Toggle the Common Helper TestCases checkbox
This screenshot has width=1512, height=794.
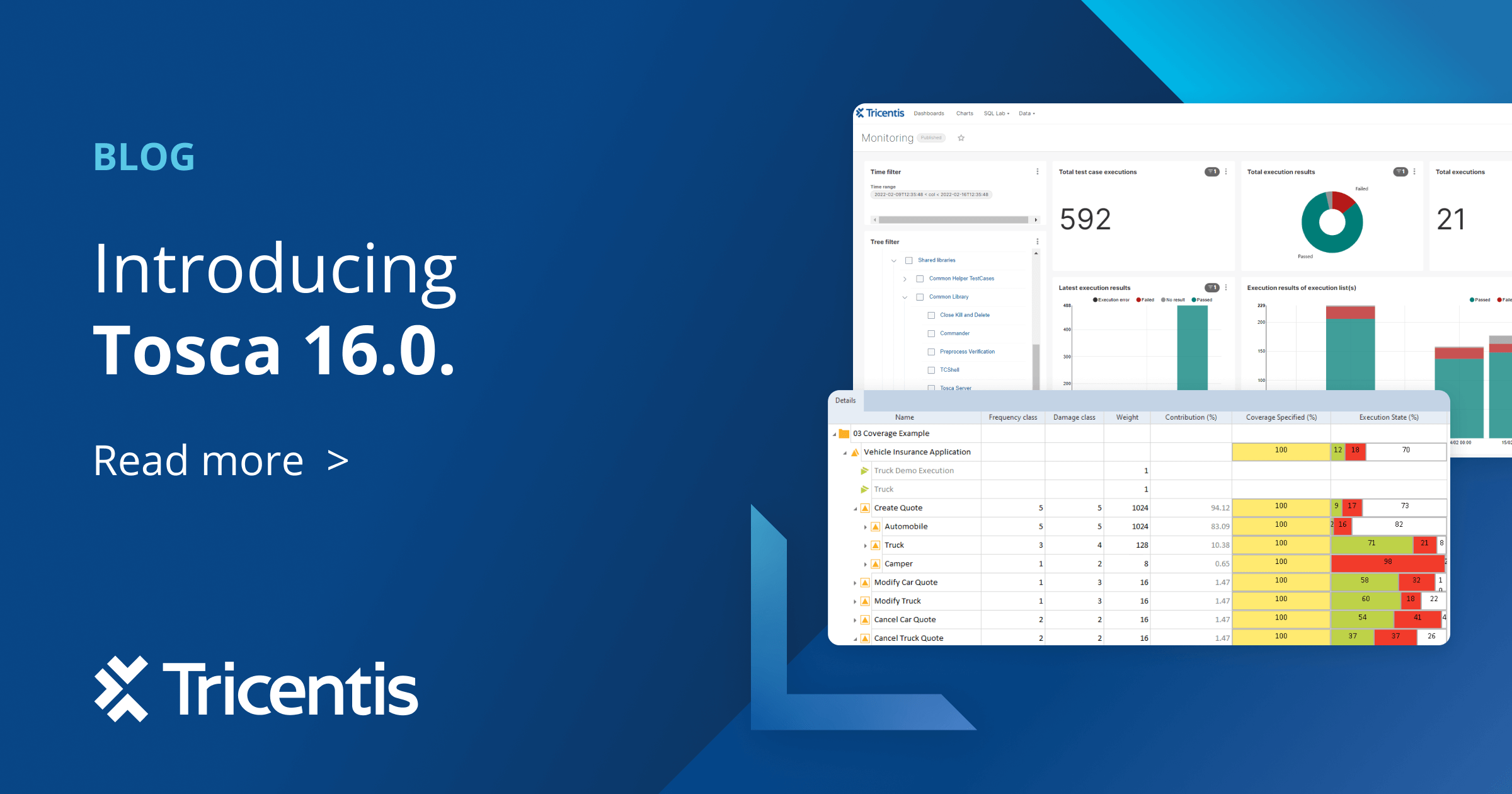920,279
